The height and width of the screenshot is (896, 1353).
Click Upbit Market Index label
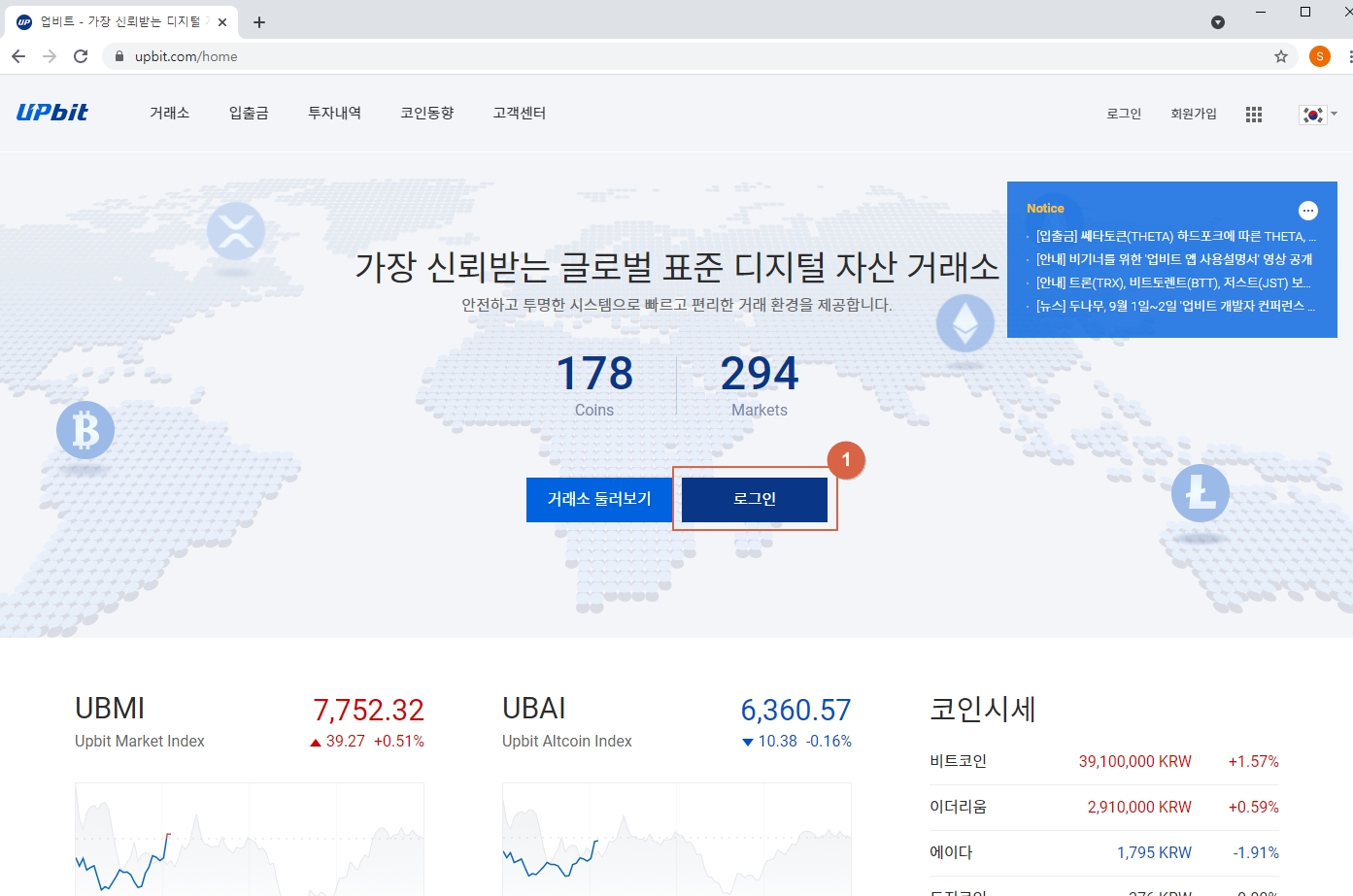140,742
